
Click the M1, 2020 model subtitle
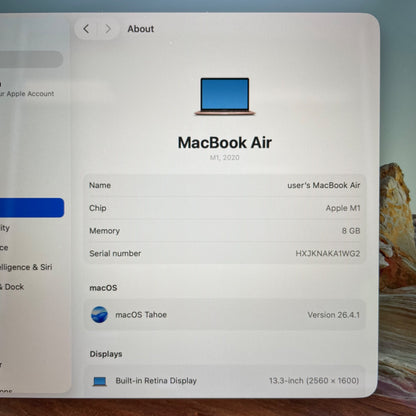[x=225, y=157]
